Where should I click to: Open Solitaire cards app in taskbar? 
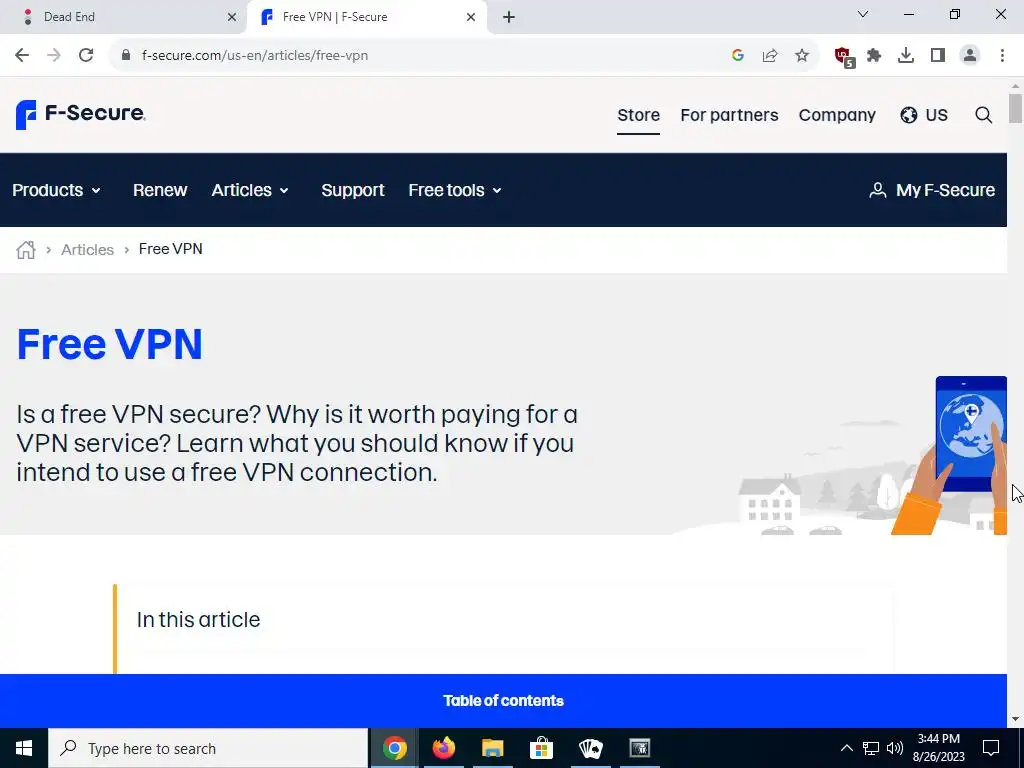point(590,748)
